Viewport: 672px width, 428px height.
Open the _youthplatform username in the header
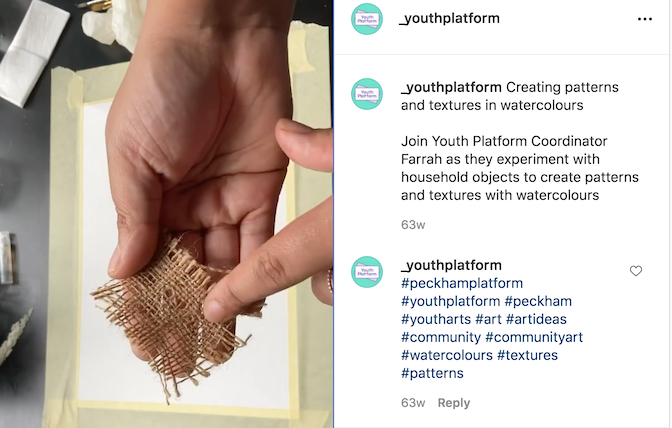click(449, 18)
